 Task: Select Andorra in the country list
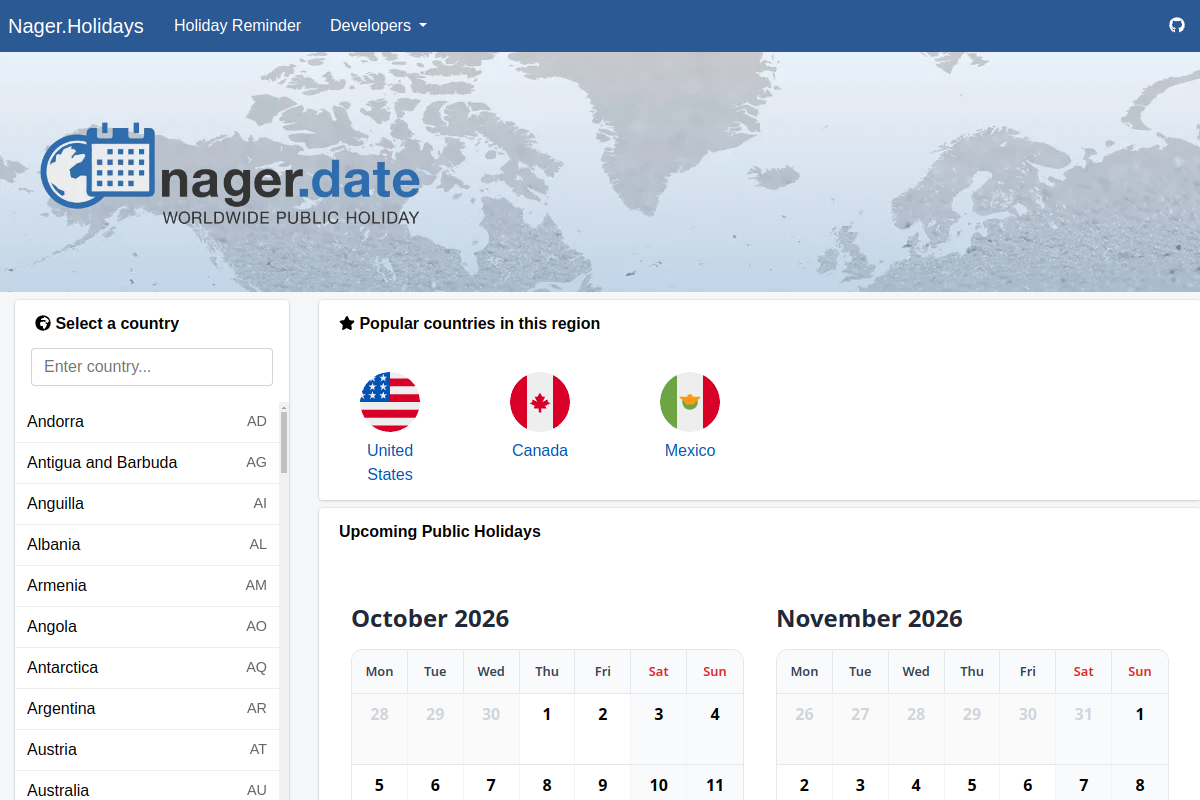[x=147, y=422]
